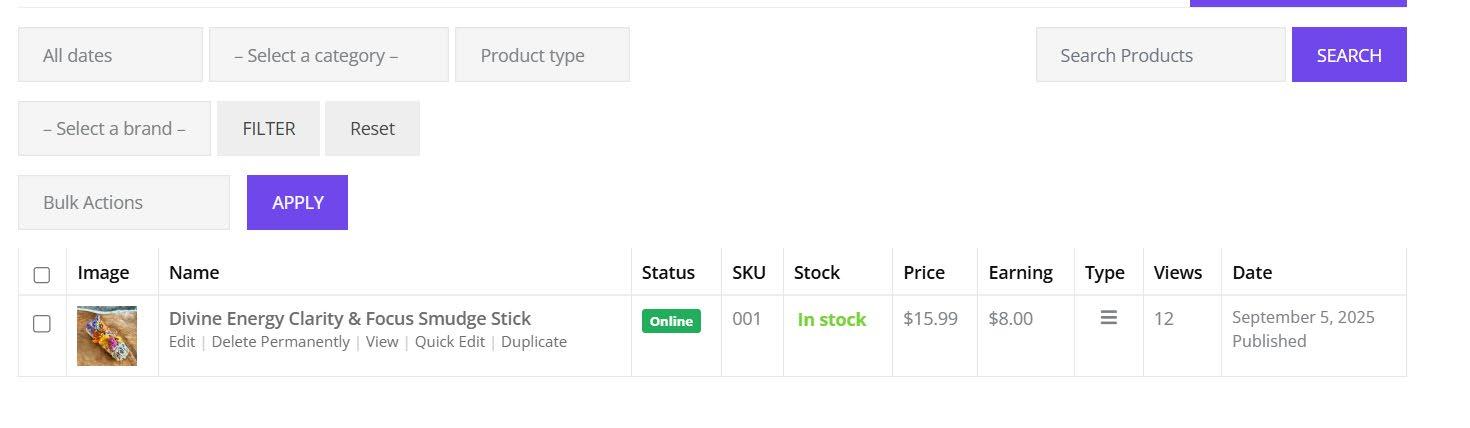The height and width of the screenshot is (428, 1470).
Task: Duplicate the smudge stick product
Action: (534, 342)
